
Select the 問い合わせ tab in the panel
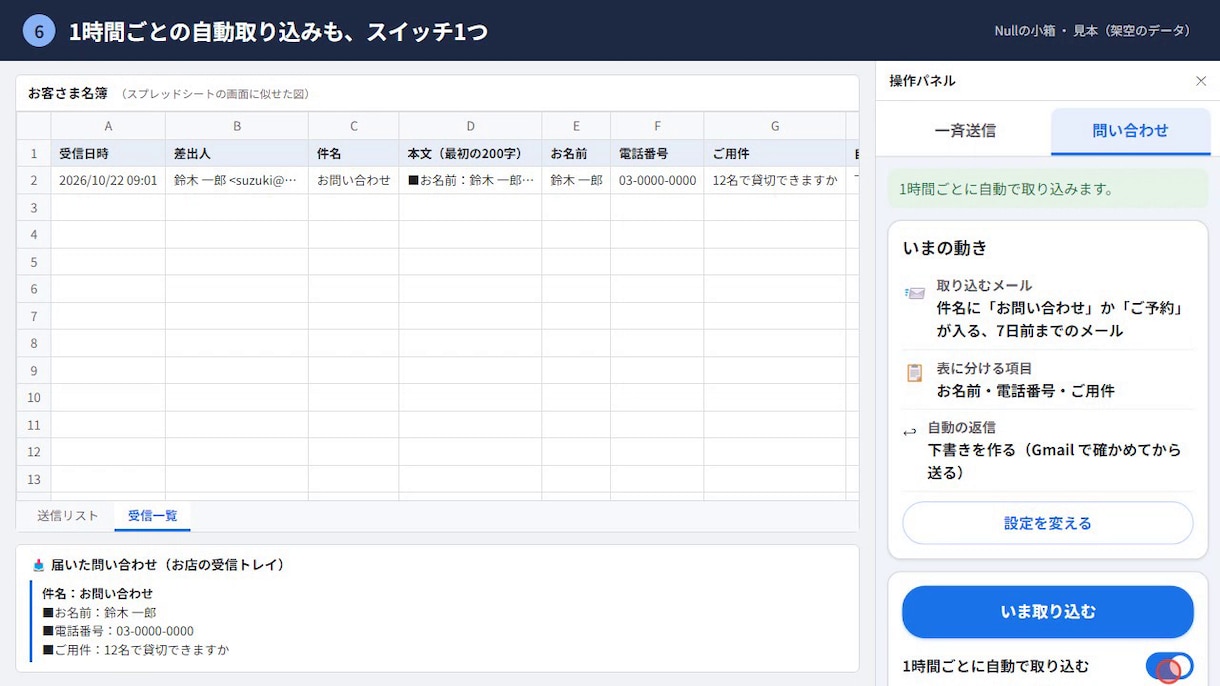click(1130, 131)
